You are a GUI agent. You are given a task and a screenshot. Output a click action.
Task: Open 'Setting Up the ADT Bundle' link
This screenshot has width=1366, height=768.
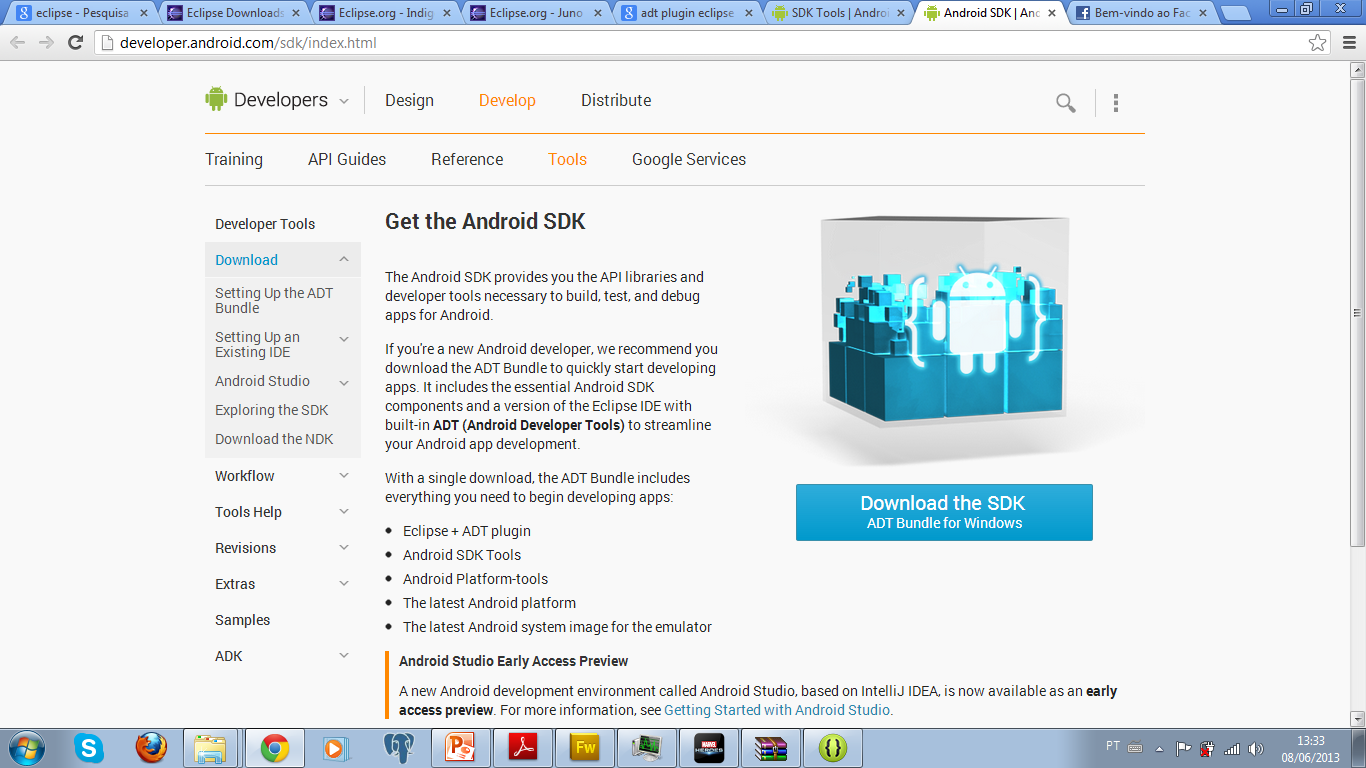pyautogui.click(x=274, y=300)
